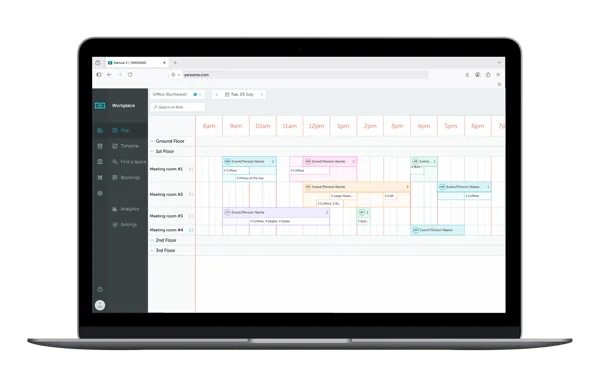The width and height of the screenshot is (600, 387).
Task: Open the Tue, 23 July date picker
Action: pyautogui.click(x=239, y=94)
